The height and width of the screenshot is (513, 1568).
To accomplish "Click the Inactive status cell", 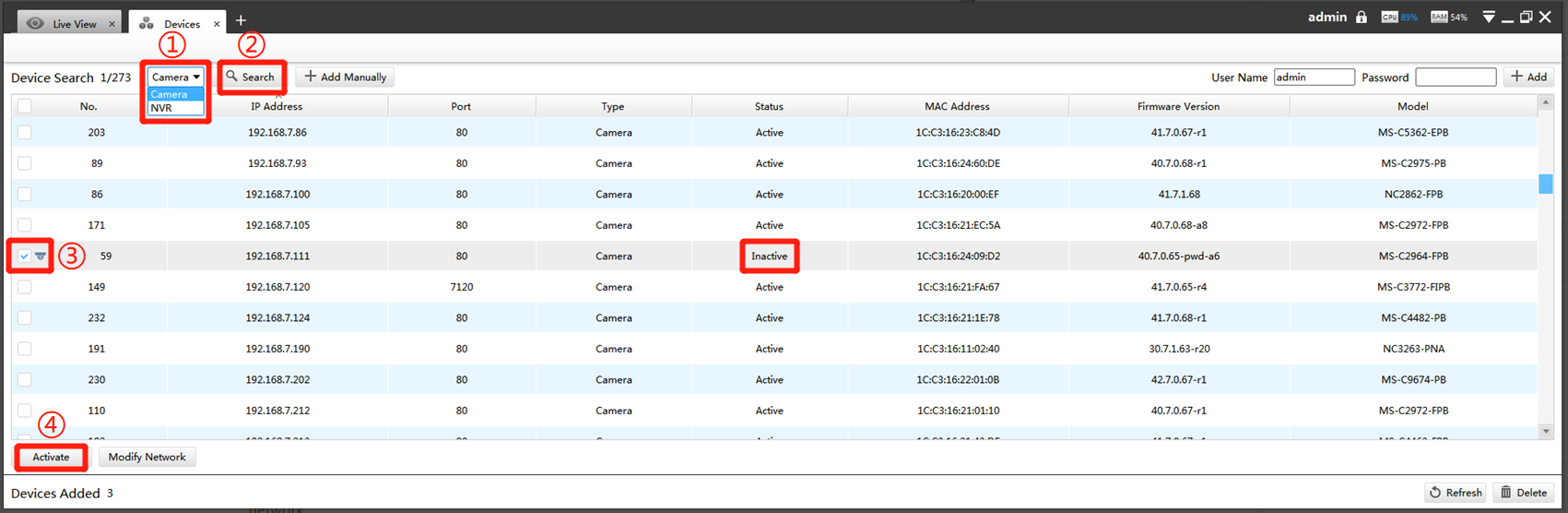I will pyautogui.click(x=770, y=256).
